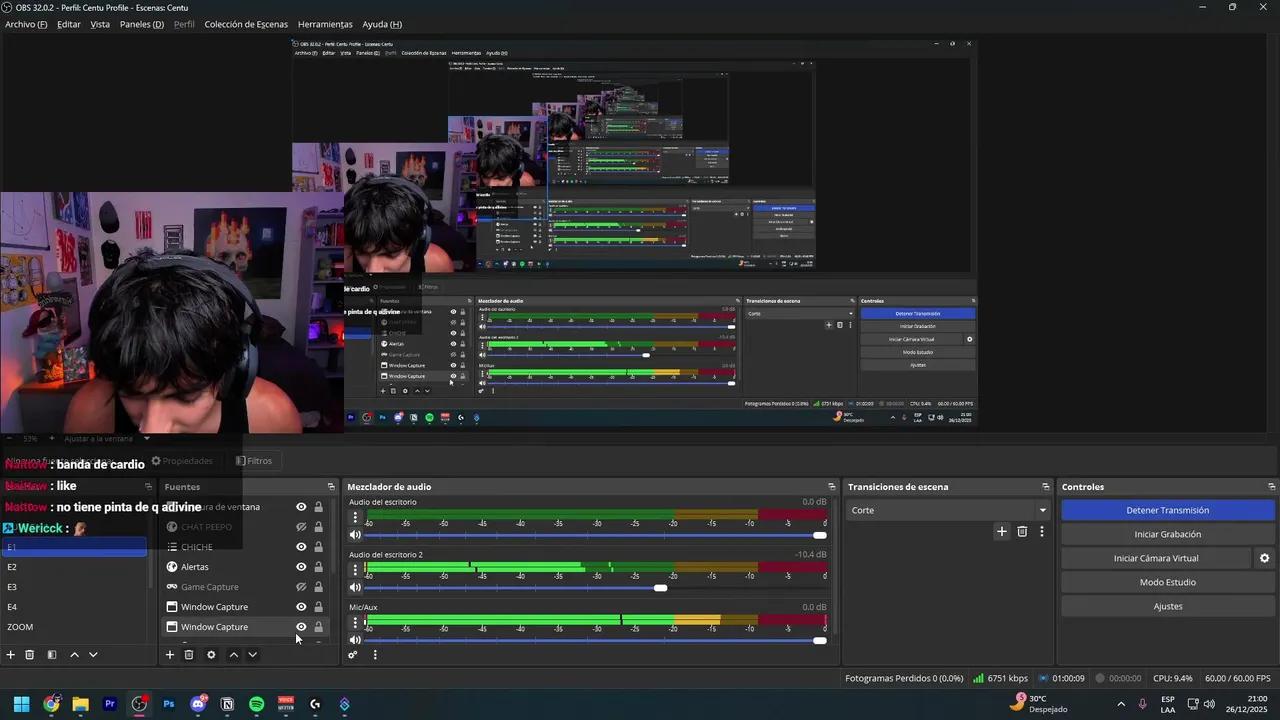
Task: Open the Filtros button above sources
Action: click(254, 461)
